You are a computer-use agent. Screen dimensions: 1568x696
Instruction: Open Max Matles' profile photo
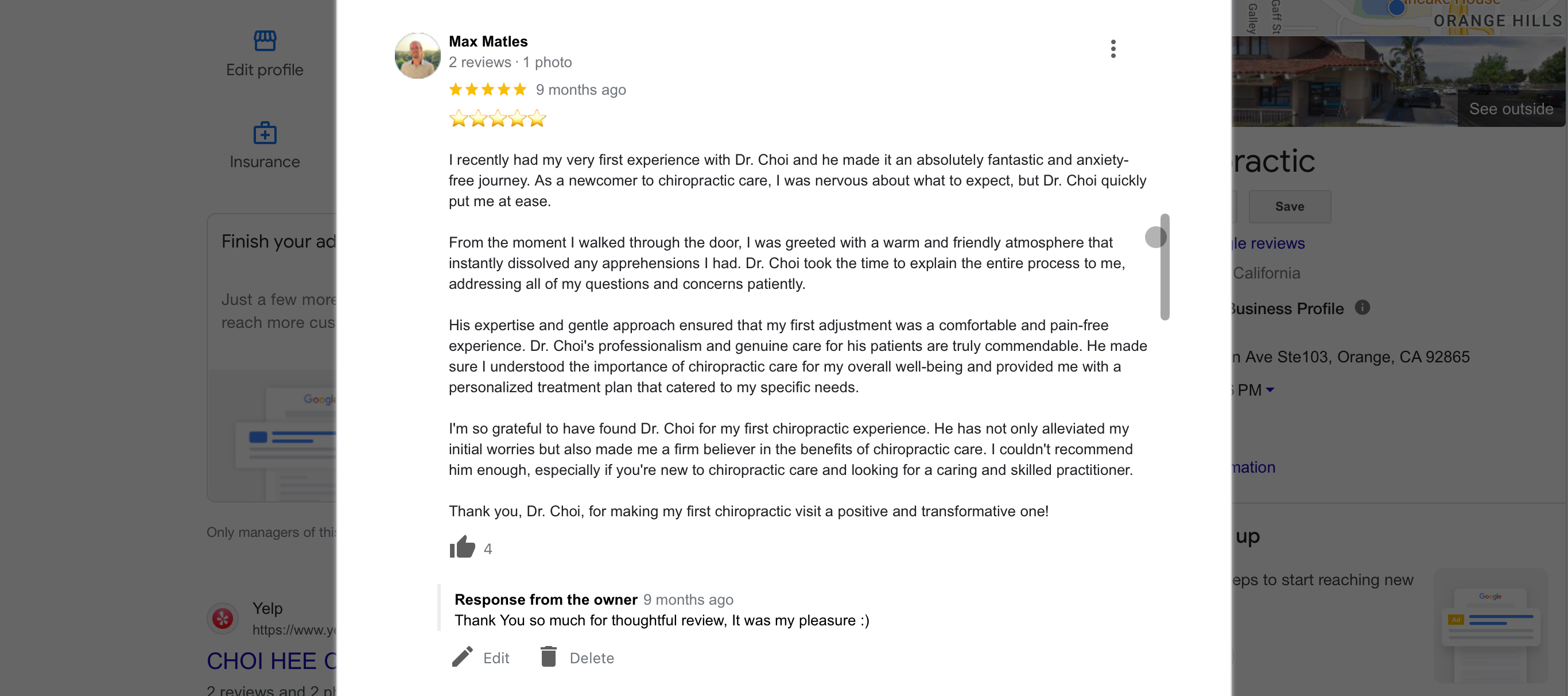pyautogui.click(x=418, y=56)
